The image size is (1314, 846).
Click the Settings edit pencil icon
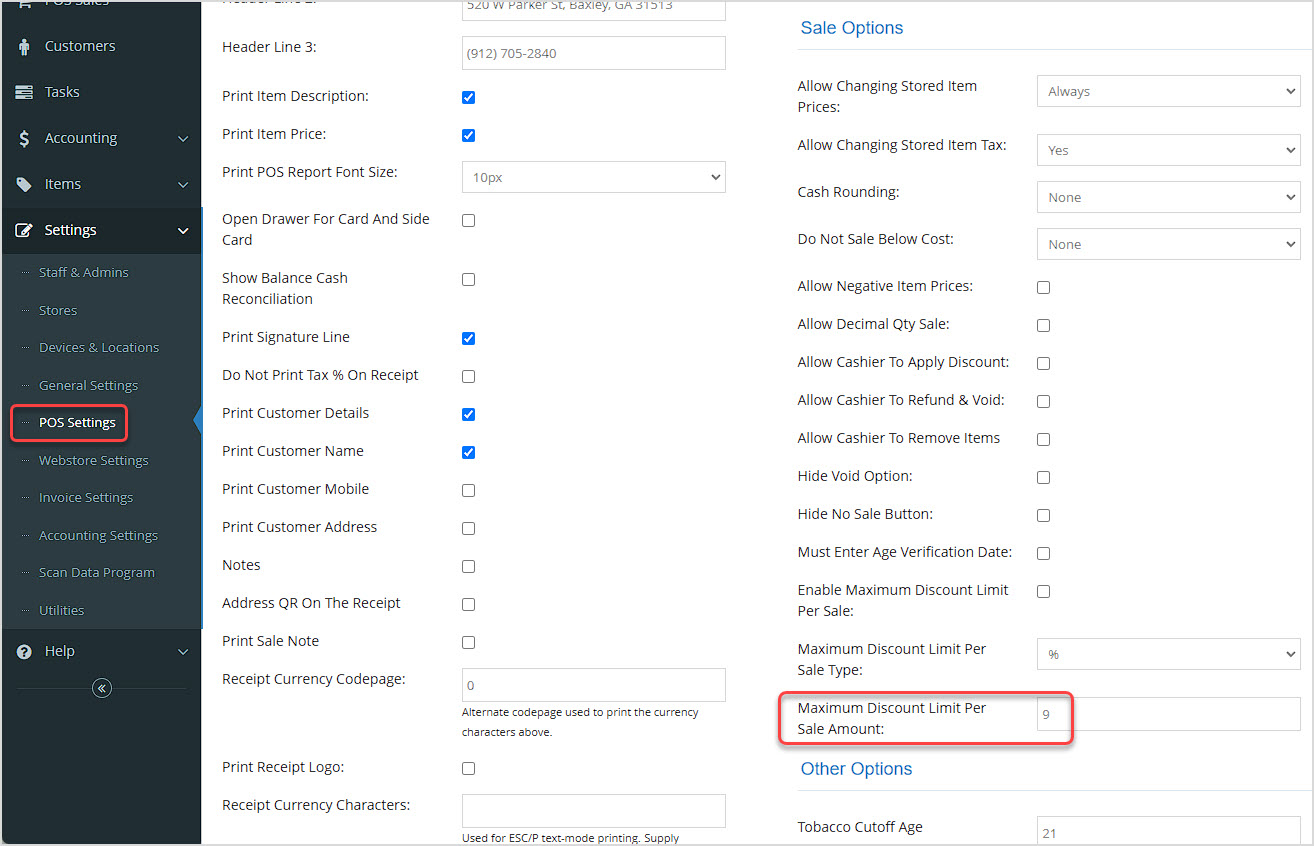(24, 230)
